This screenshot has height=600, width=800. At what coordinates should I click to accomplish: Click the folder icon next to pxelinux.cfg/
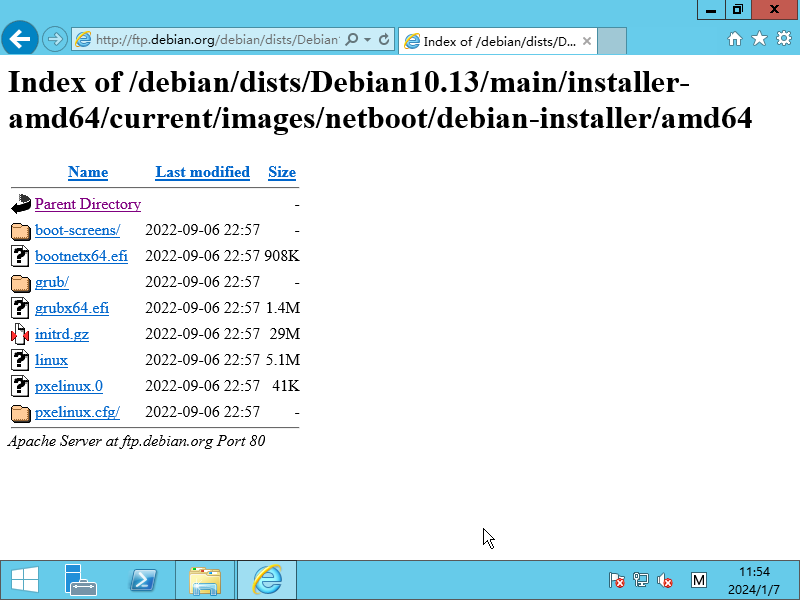20,413
